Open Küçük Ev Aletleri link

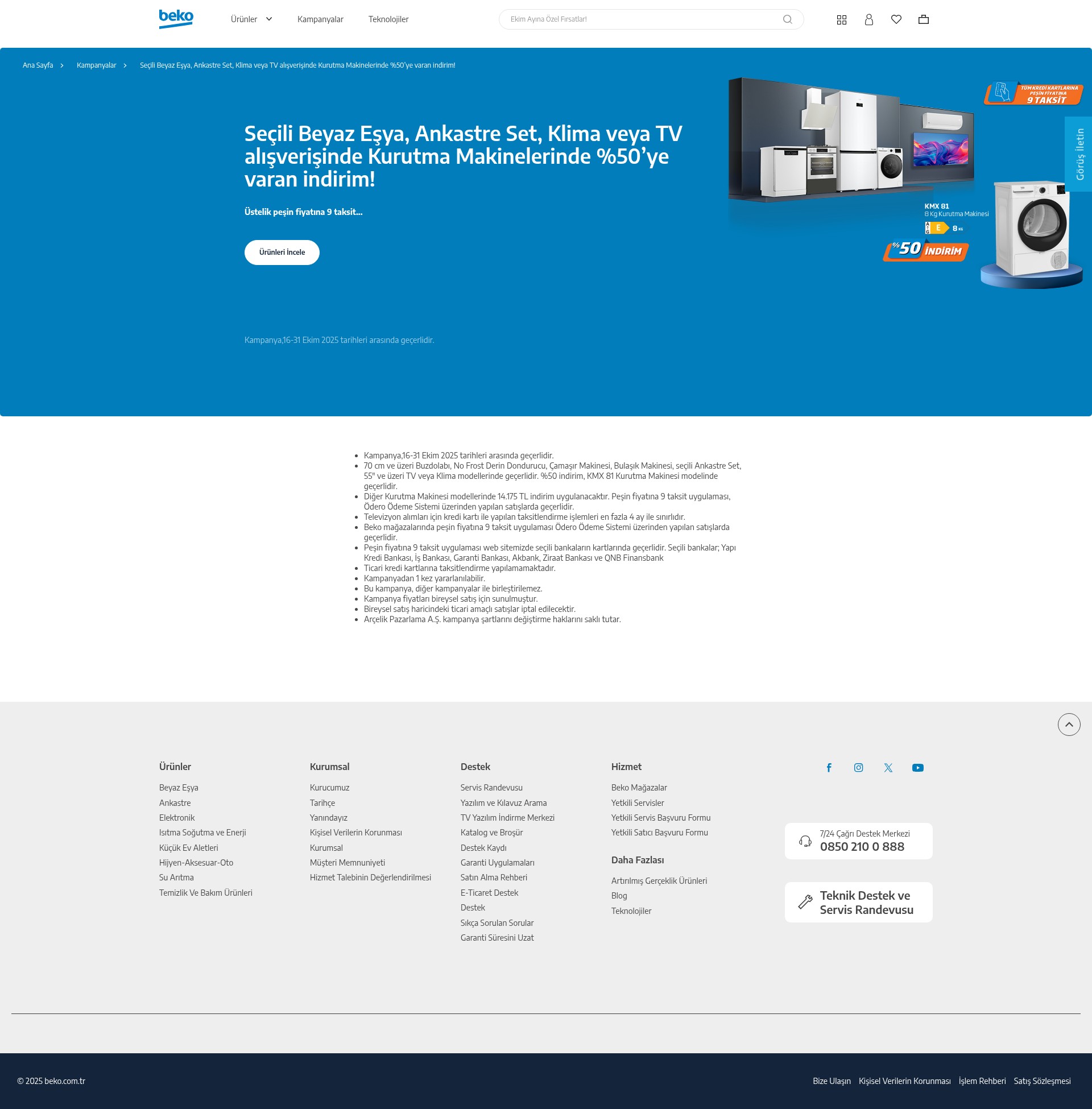point(189,847)
